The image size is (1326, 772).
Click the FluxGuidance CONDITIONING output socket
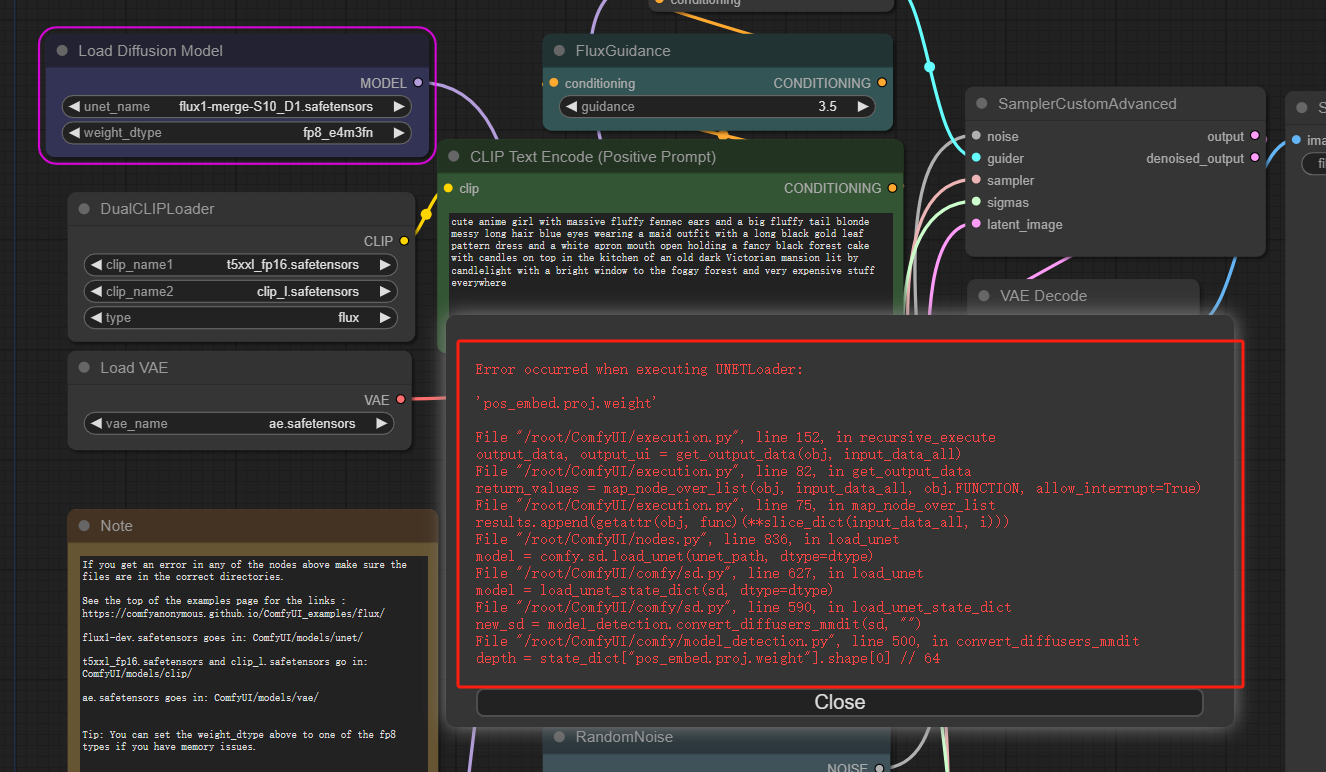click(x=881, y=83)
